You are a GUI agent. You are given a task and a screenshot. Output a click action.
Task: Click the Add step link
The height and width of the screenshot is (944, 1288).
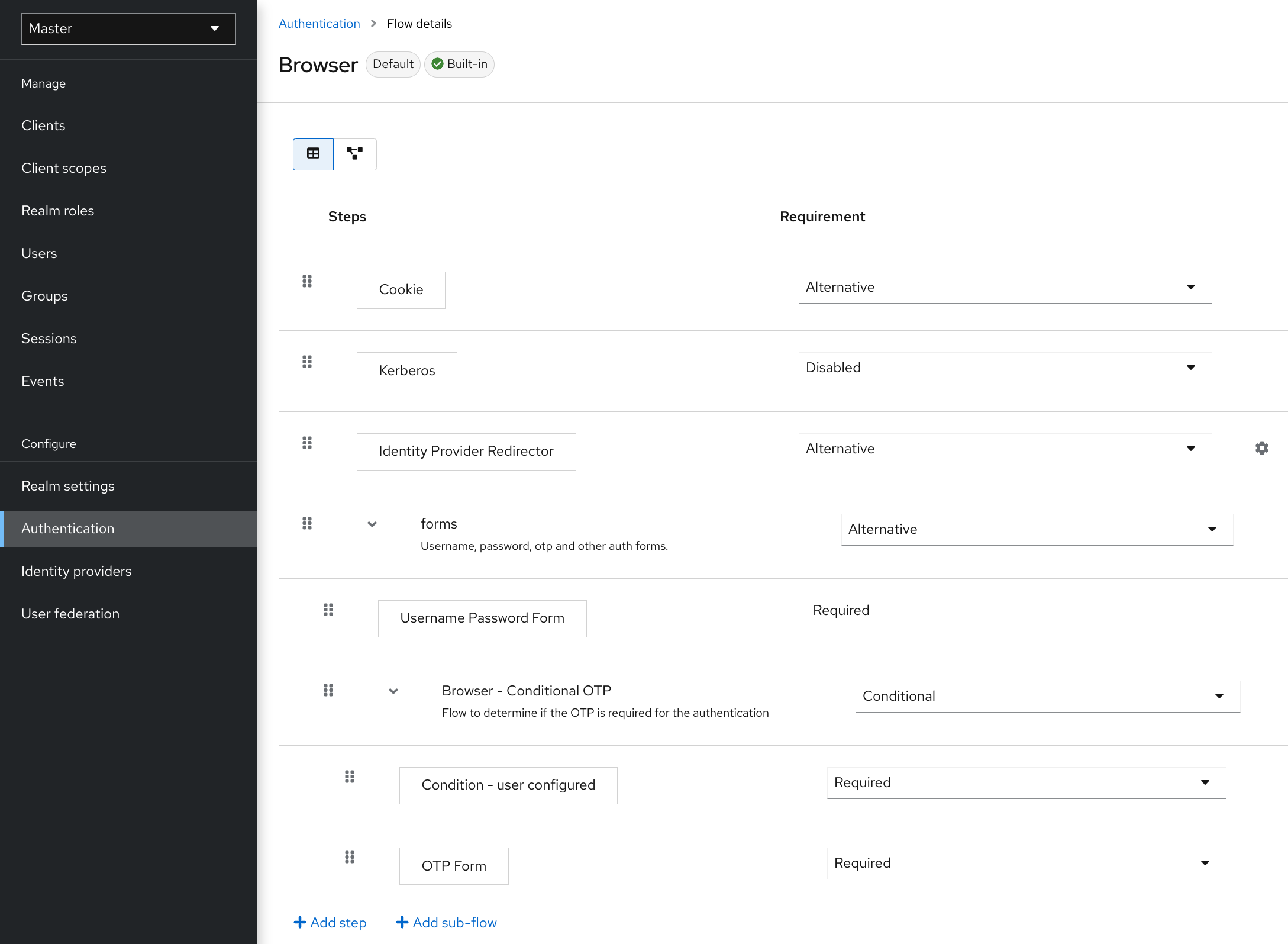(x=330, y=922)
